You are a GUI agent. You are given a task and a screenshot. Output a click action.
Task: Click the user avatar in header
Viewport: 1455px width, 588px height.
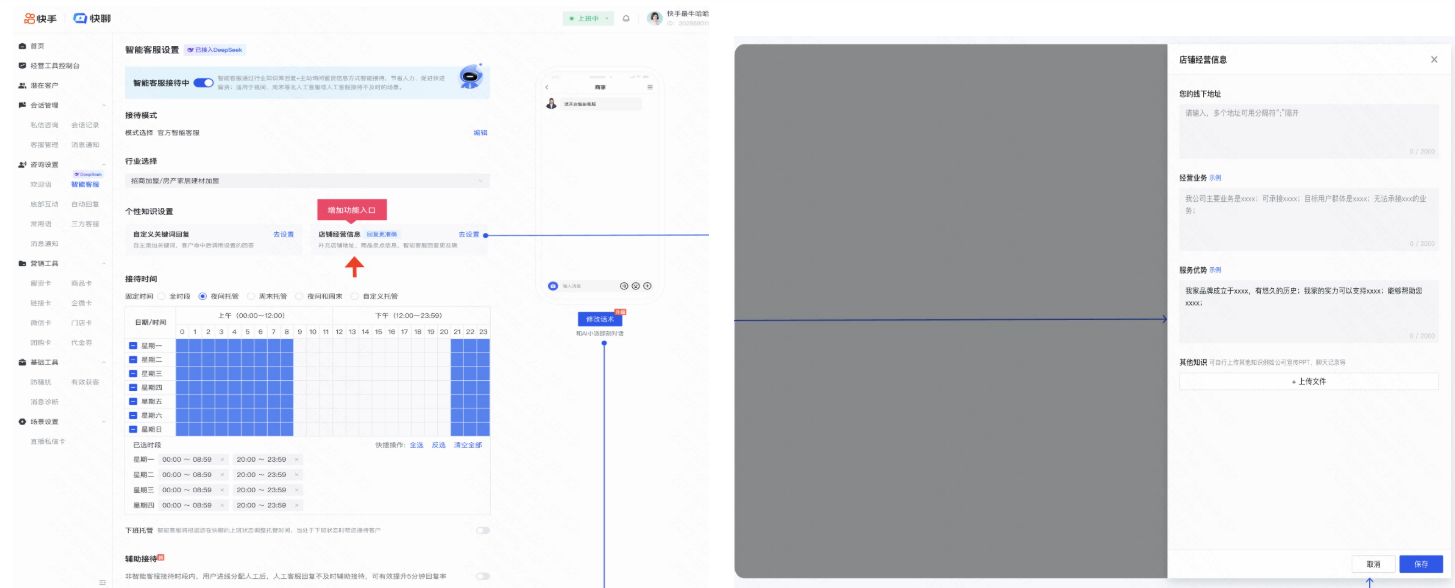click(x=655, y=18)
